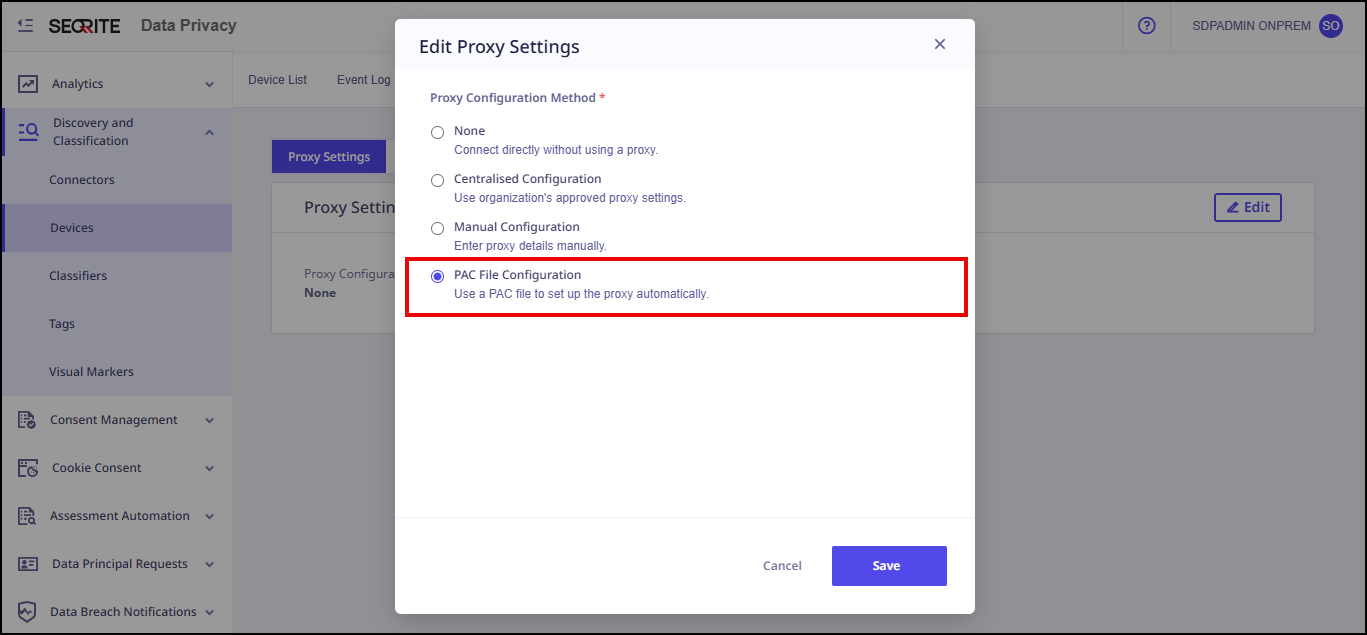Click the sidebar collapse menu icon
This screenshot has width=1367, height=635.
pos(26,26)
